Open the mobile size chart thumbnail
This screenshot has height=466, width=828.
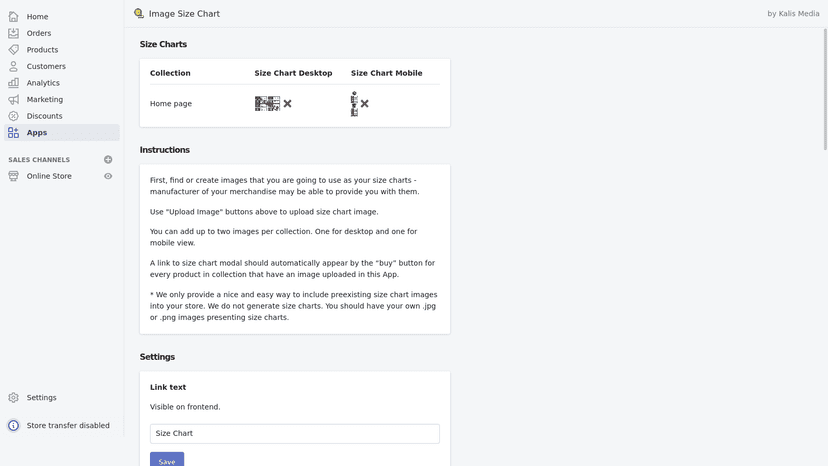pyautogui.click(x=354, y=104)
